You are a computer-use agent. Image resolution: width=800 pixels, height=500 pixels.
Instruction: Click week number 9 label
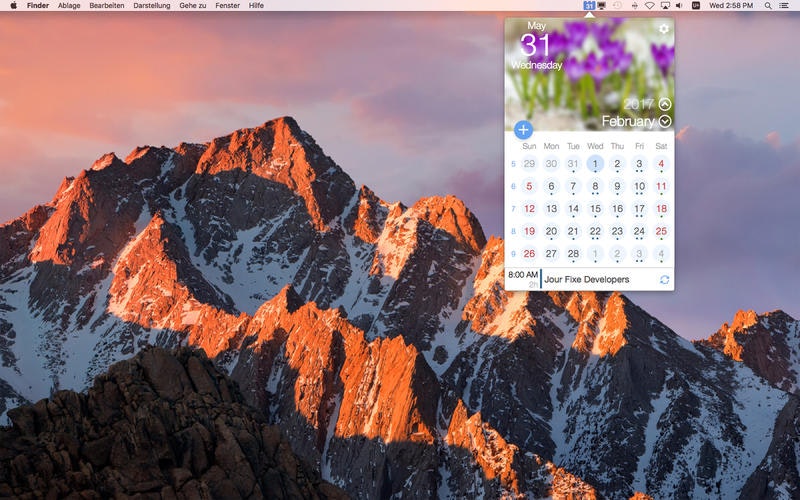[x=513, y=254]
